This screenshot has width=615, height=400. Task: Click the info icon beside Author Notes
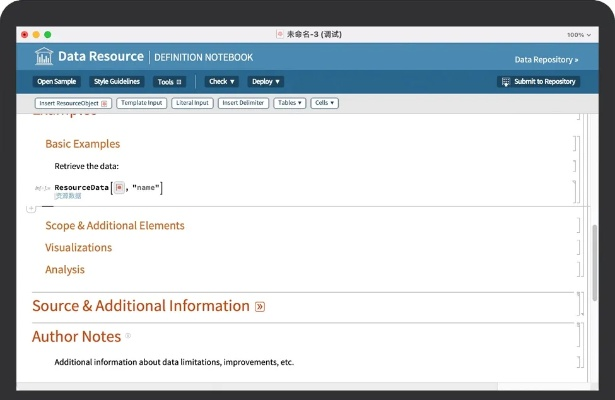click(128, 336)
